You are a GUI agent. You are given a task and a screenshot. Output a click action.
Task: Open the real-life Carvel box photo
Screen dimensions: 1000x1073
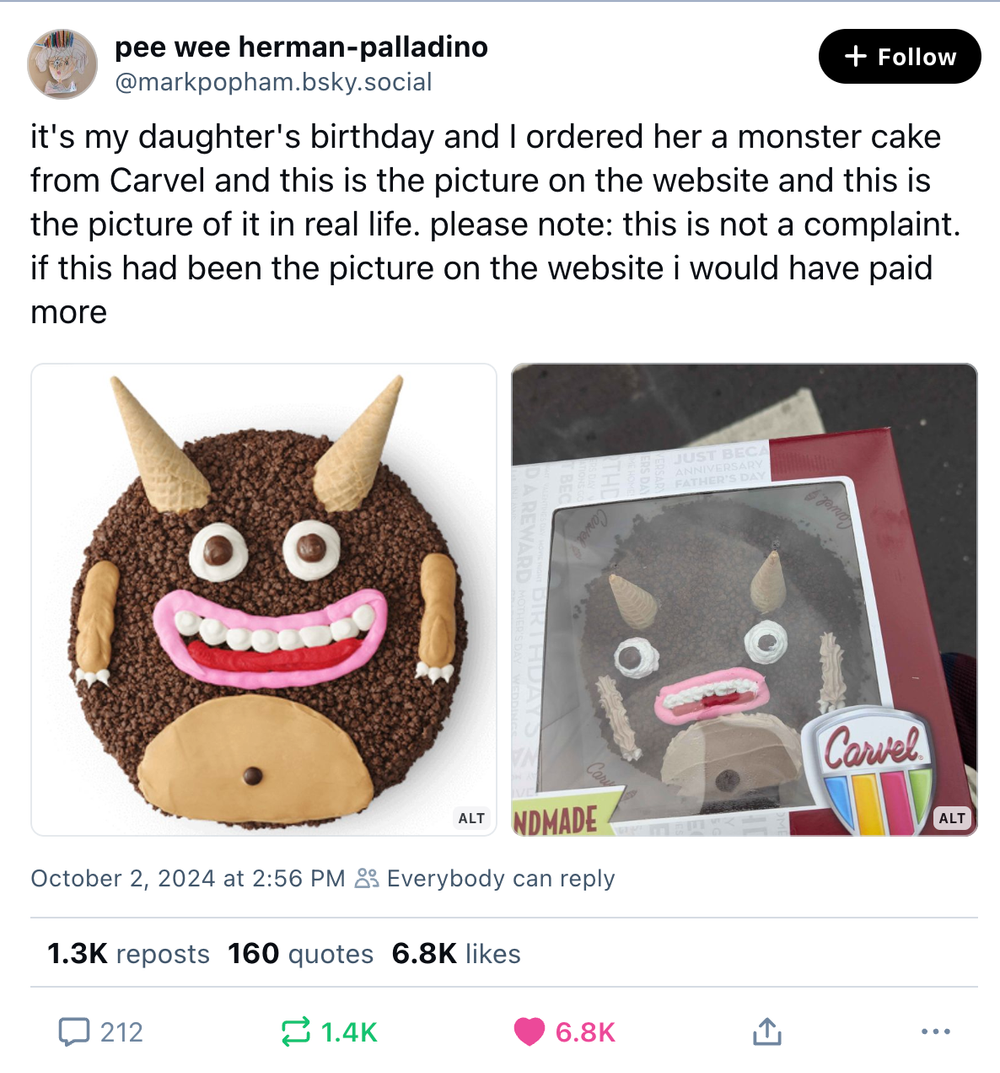pos(744,600)
